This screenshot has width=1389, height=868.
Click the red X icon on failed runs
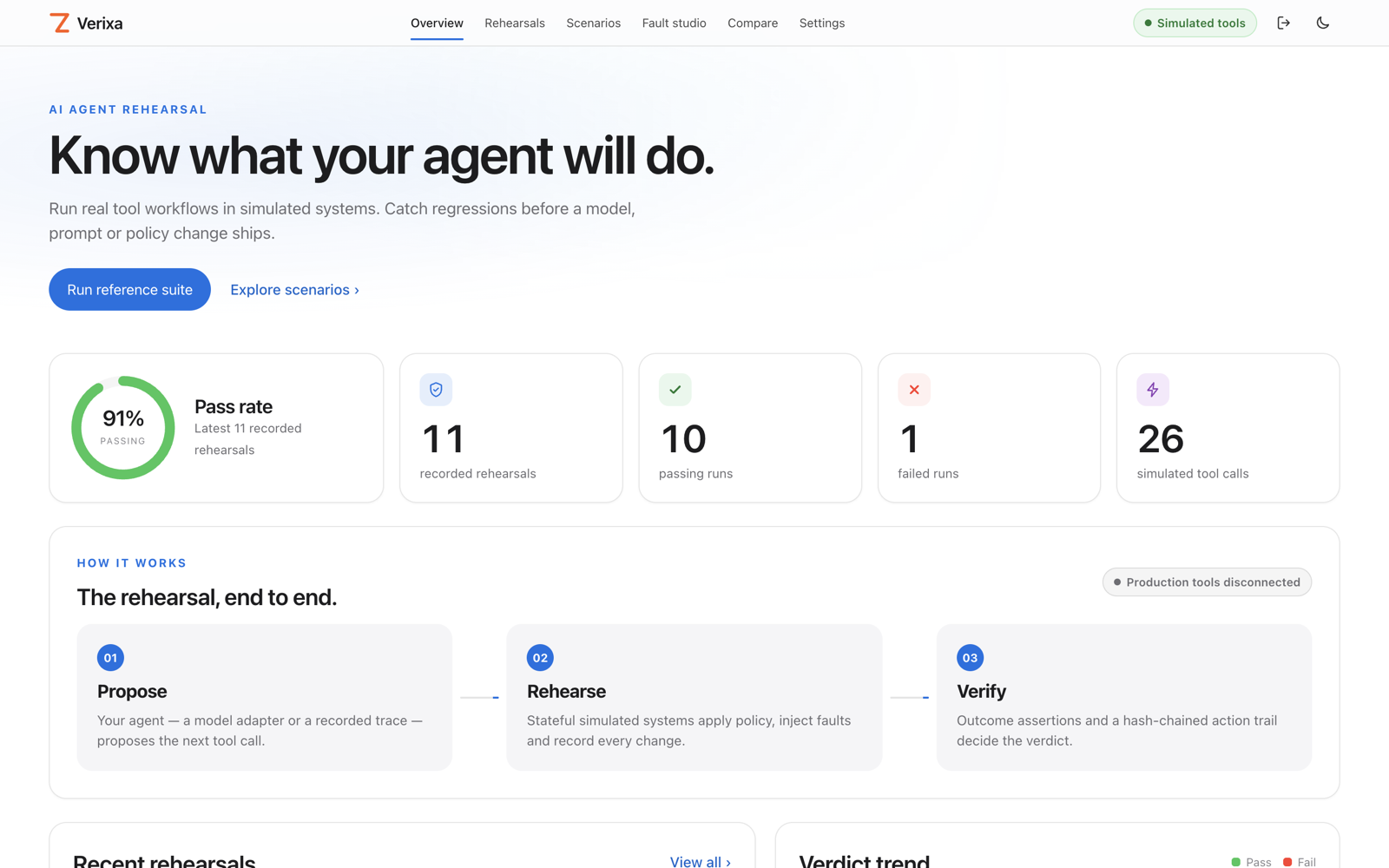[x=914, y=390]
